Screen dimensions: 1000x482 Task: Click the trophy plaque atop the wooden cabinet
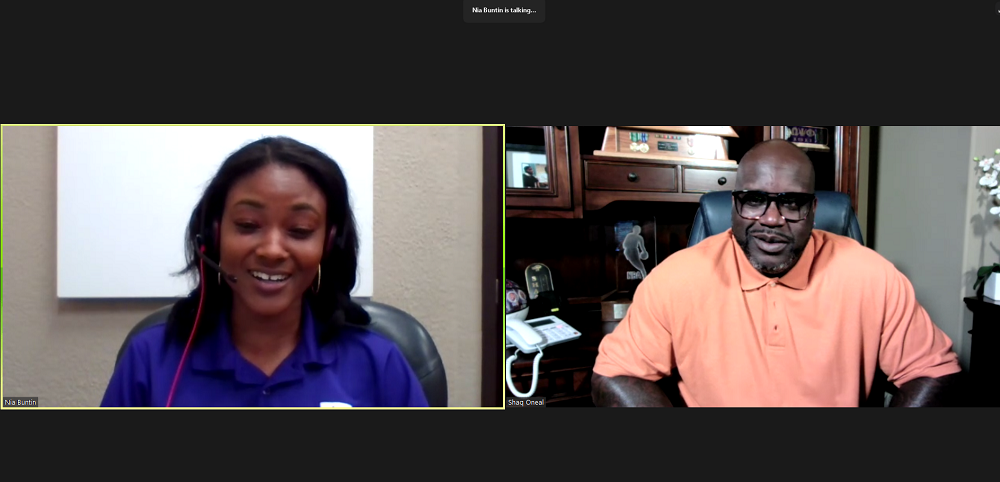click(665, 143)
